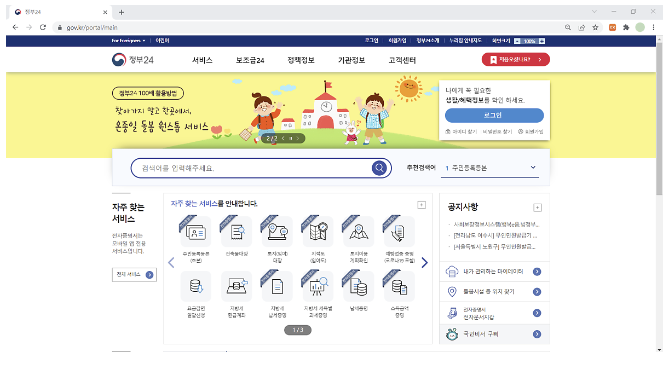Open 정부24 100배 활용방법 banner pill
The image size is (666, 368).
click(148, 93)
